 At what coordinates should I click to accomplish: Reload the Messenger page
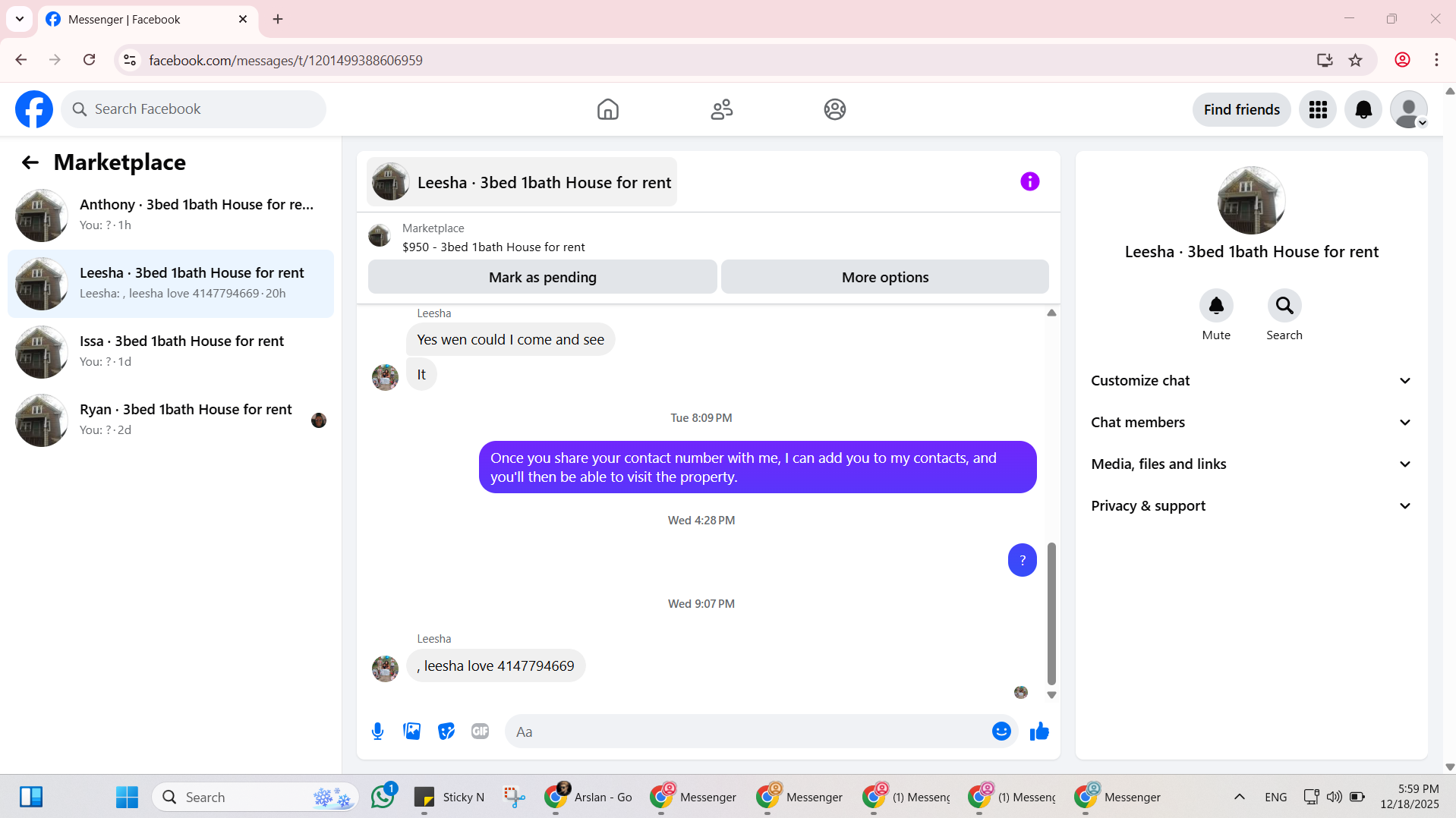coord(89,60)
